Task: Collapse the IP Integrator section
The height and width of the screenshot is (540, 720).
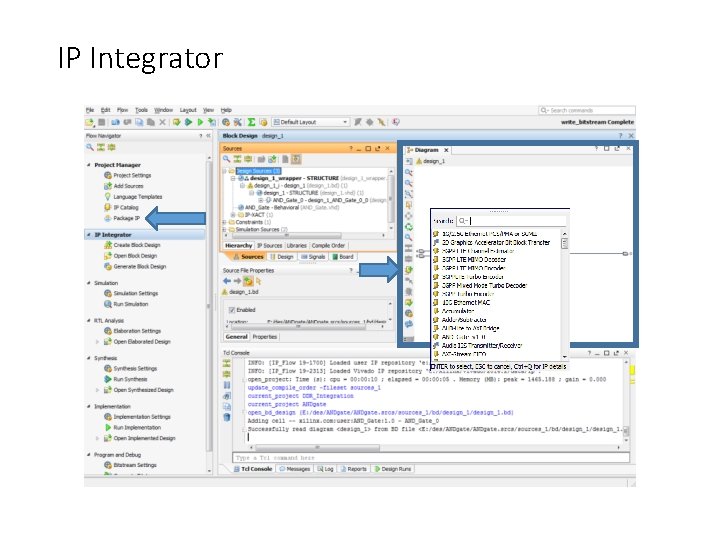Action: click(89, 235)
